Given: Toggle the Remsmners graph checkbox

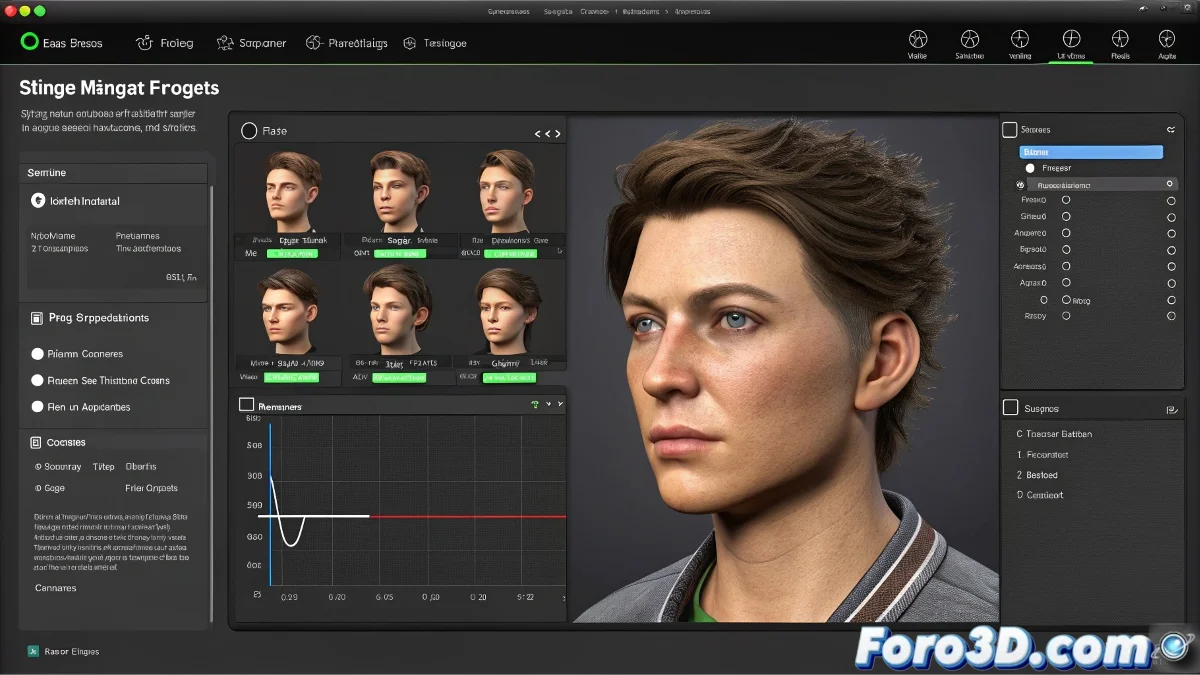Looking at the screenshot, I should tap(247, 405).
